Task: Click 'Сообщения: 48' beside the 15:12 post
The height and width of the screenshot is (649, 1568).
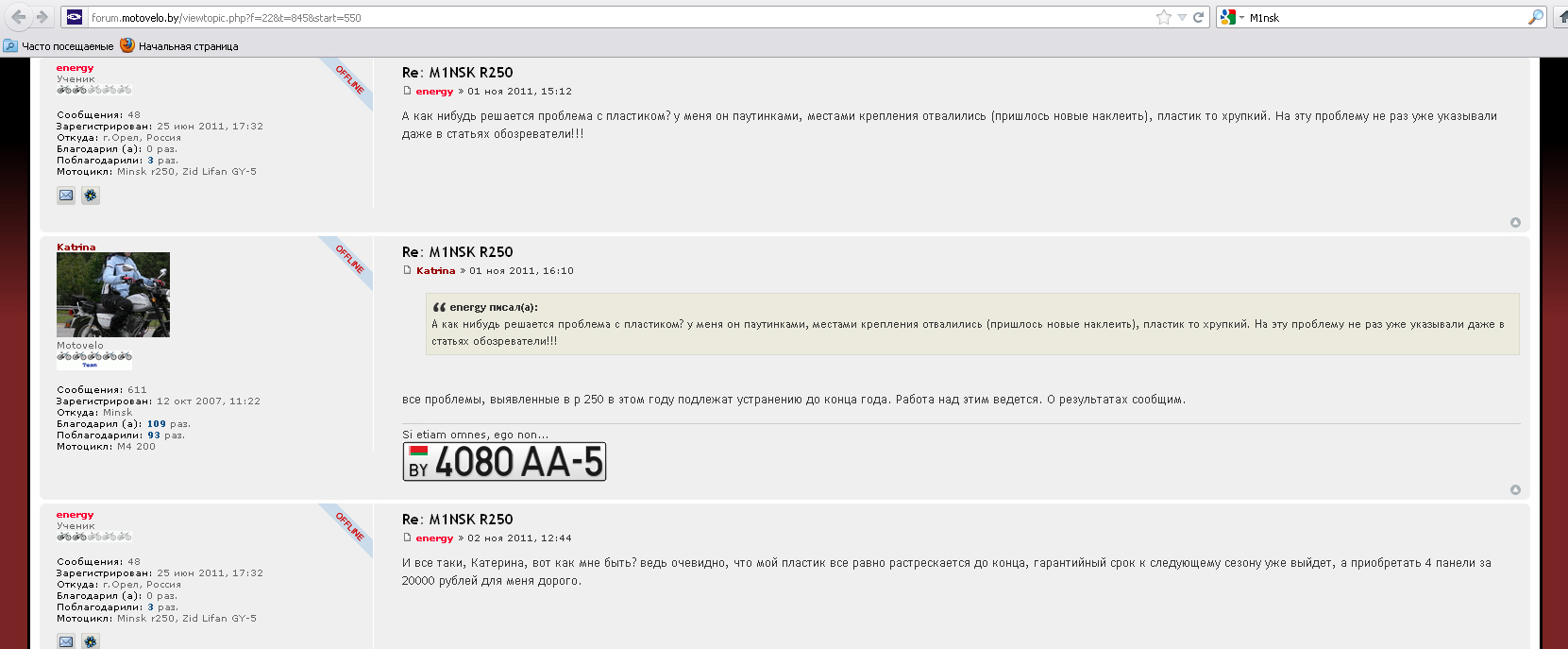Action: click(98, 115)
